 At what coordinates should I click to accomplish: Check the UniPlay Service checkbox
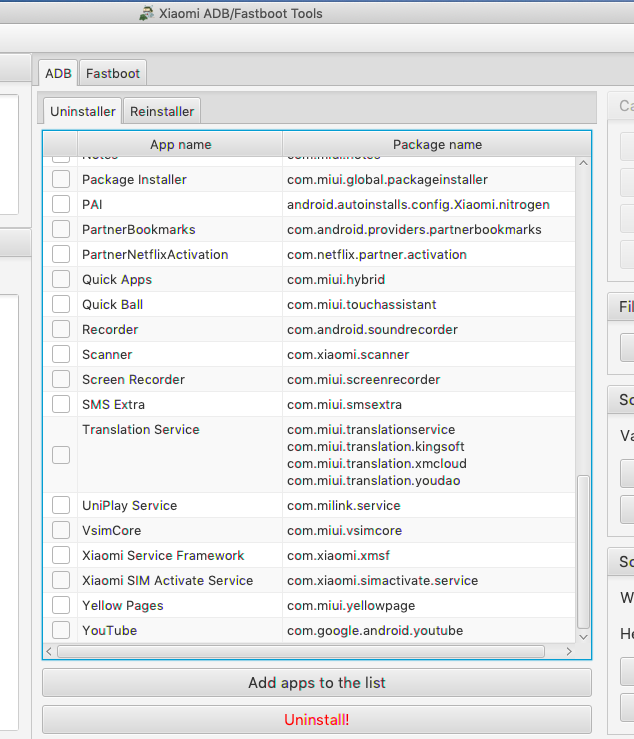tap(61, 506)
